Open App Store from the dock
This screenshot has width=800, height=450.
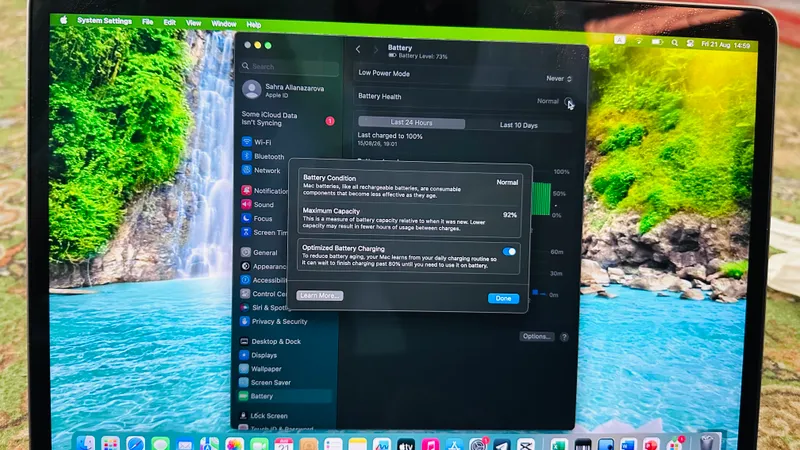click(454, 445)
